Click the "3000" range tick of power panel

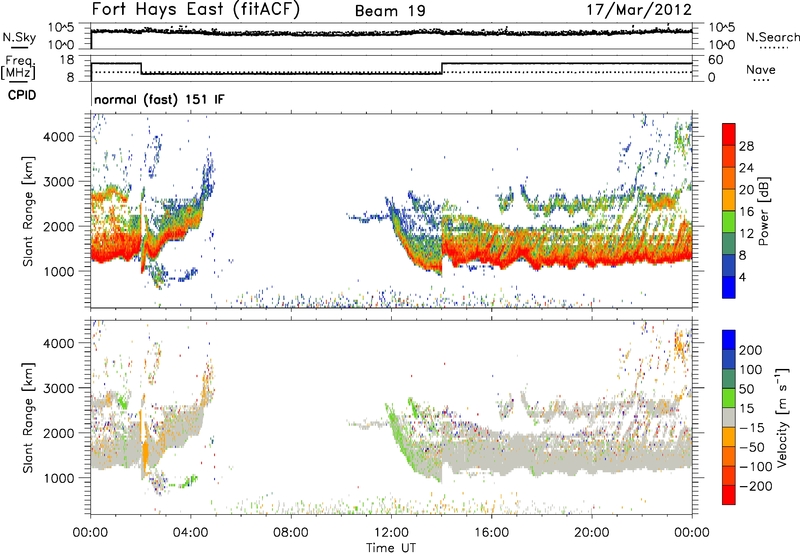tap(58, 182)
